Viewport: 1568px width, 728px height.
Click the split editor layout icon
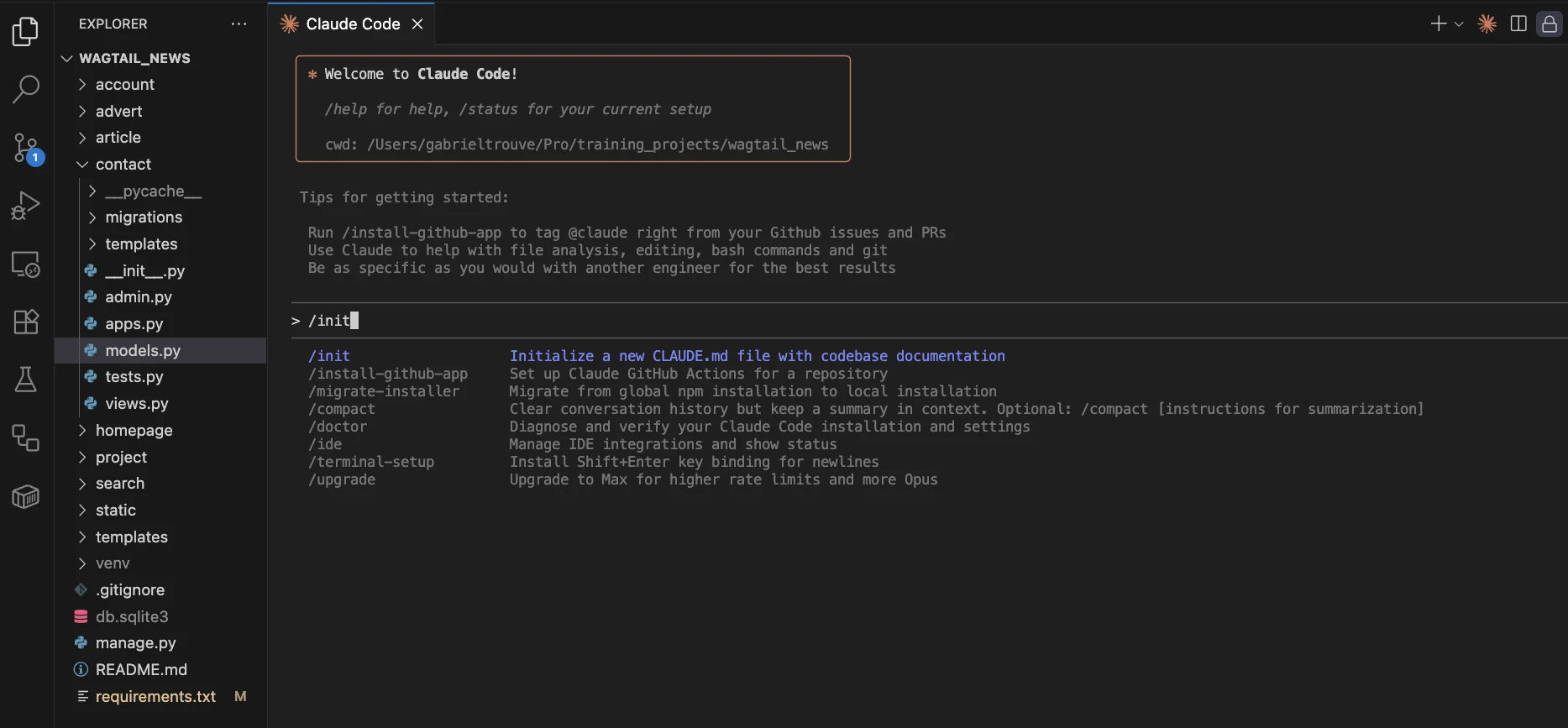(x=1518, y=24)
